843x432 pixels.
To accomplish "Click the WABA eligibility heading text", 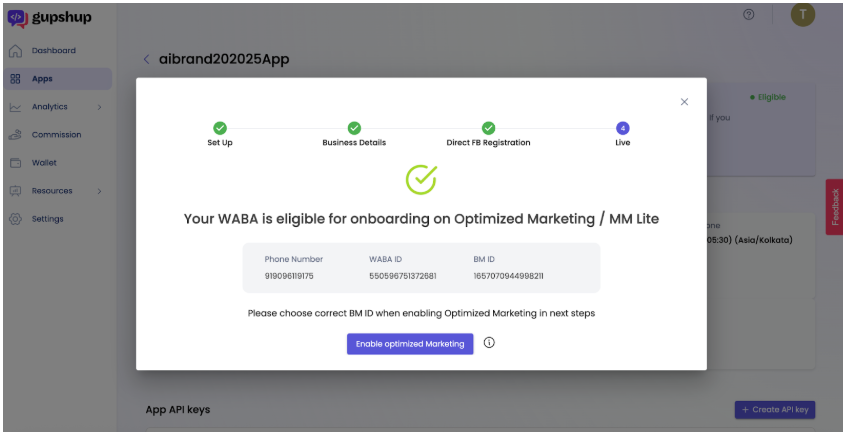I will click(x=421, y=219).
